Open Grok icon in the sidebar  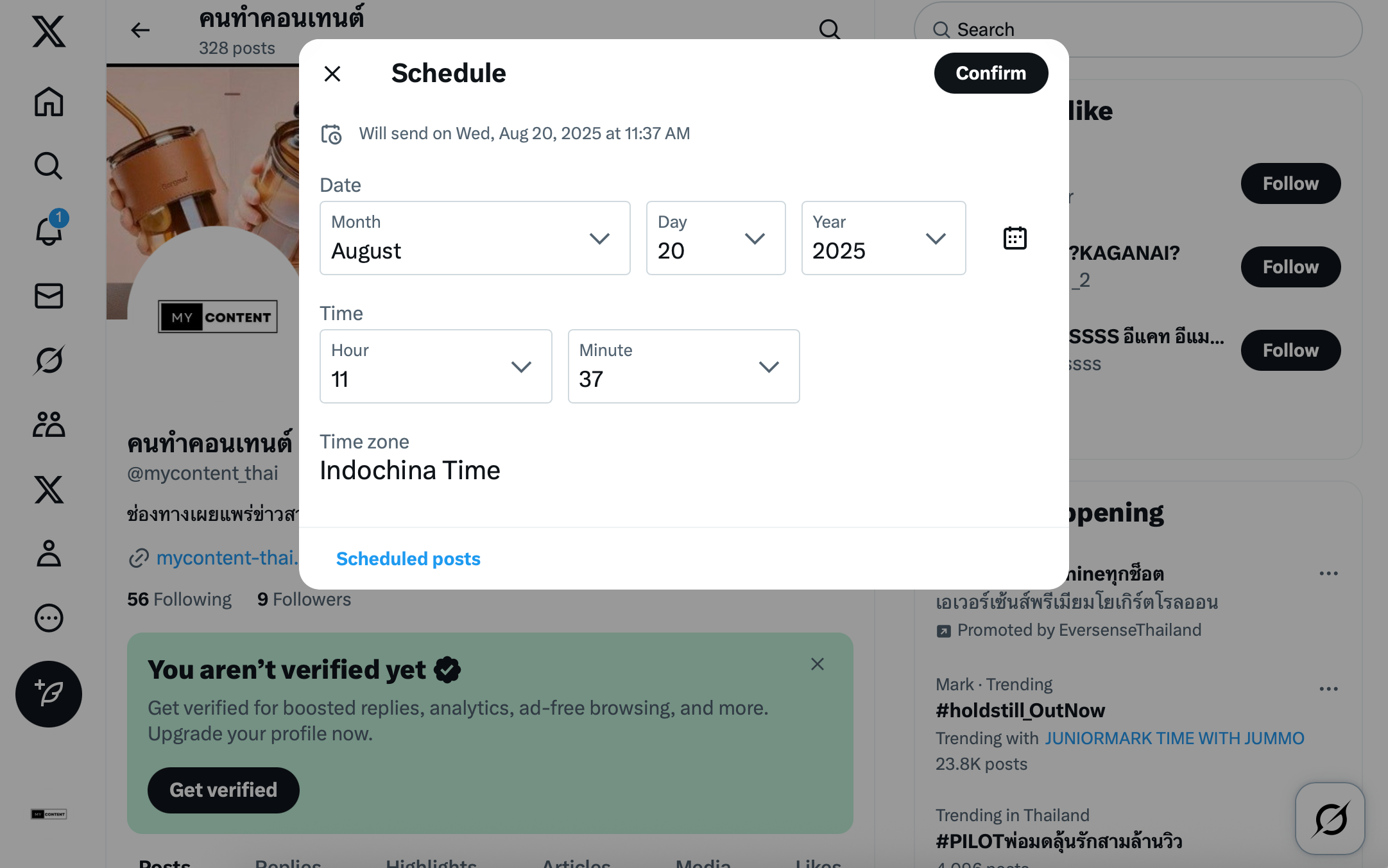pyautogui.click(x=49, y=360)
